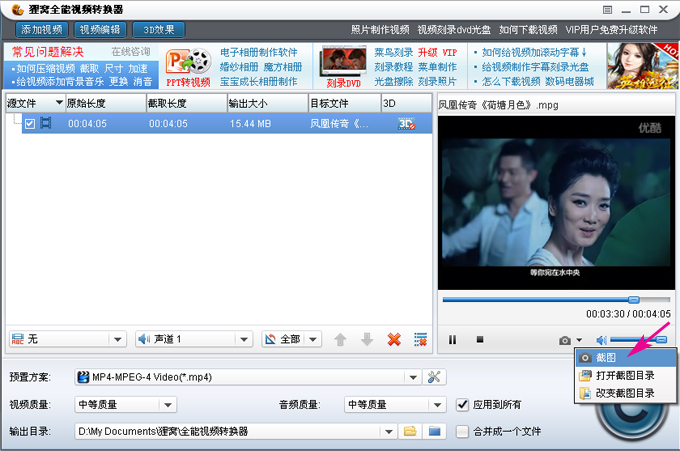Click the open output folder icon
The height and width of the screenshot is (451, 680).
pos(434,431)
